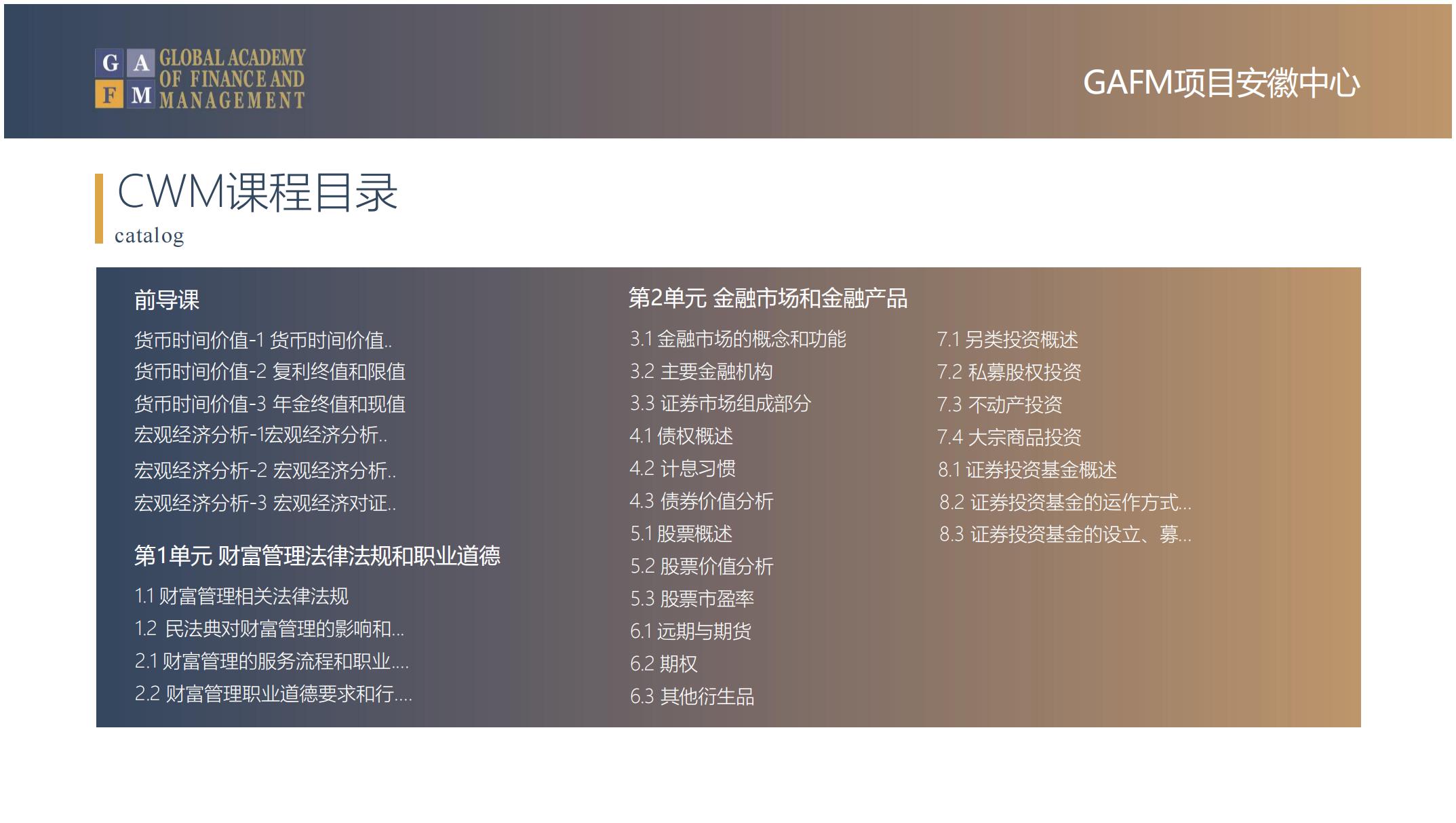
Task: Select 第2单元 金融市场和金融产品 heading
Action: click(768, 299)
